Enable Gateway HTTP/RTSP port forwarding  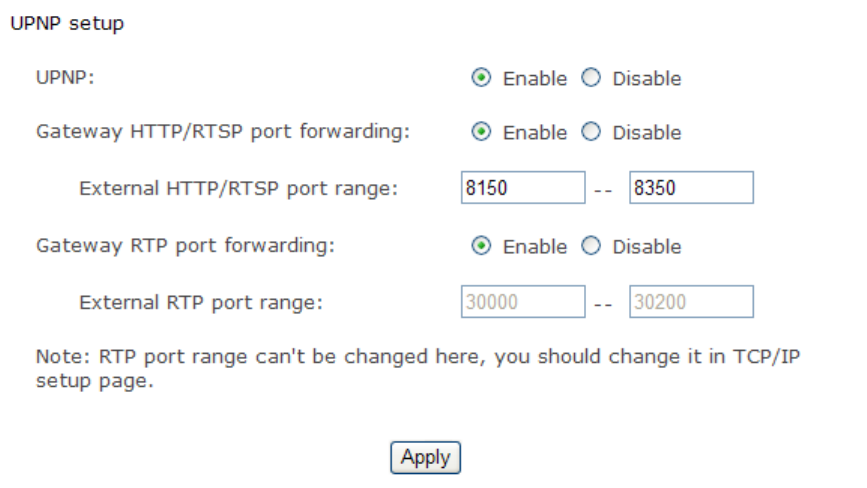[481, 133]
